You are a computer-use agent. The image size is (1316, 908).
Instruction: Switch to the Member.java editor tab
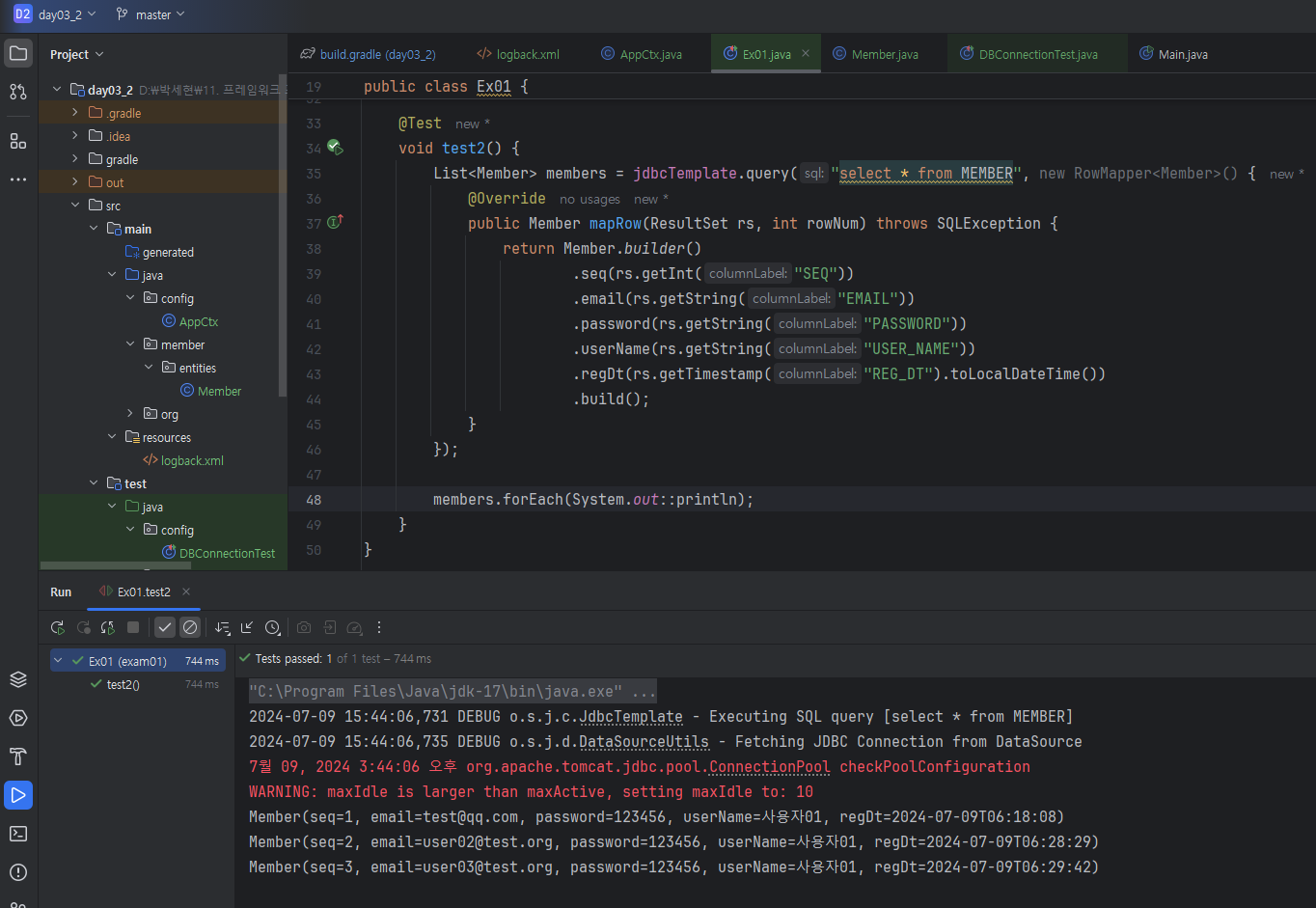click(884, 54)
